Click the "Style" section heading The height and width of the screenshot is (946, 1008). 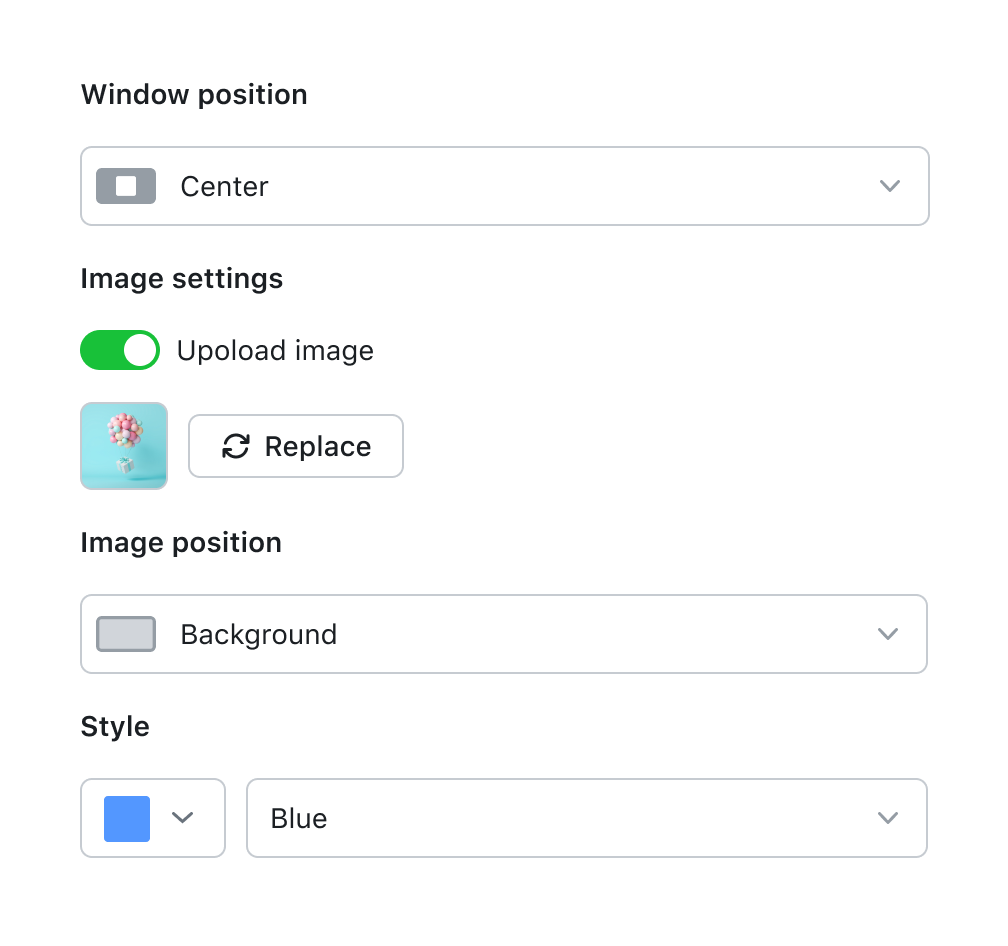pos(115,727)
